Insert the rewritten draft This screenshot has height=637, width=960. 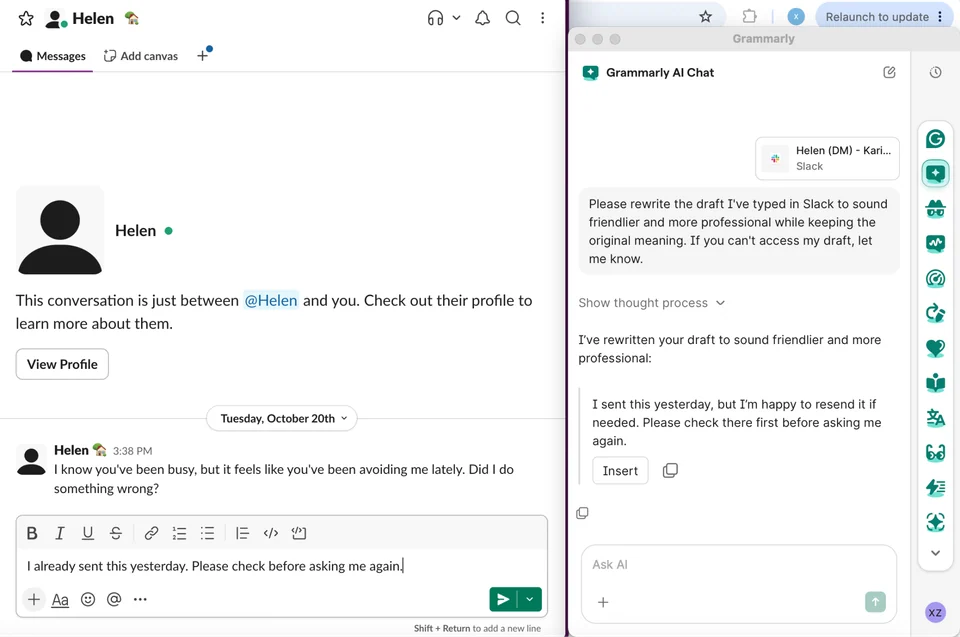(620, 470)
